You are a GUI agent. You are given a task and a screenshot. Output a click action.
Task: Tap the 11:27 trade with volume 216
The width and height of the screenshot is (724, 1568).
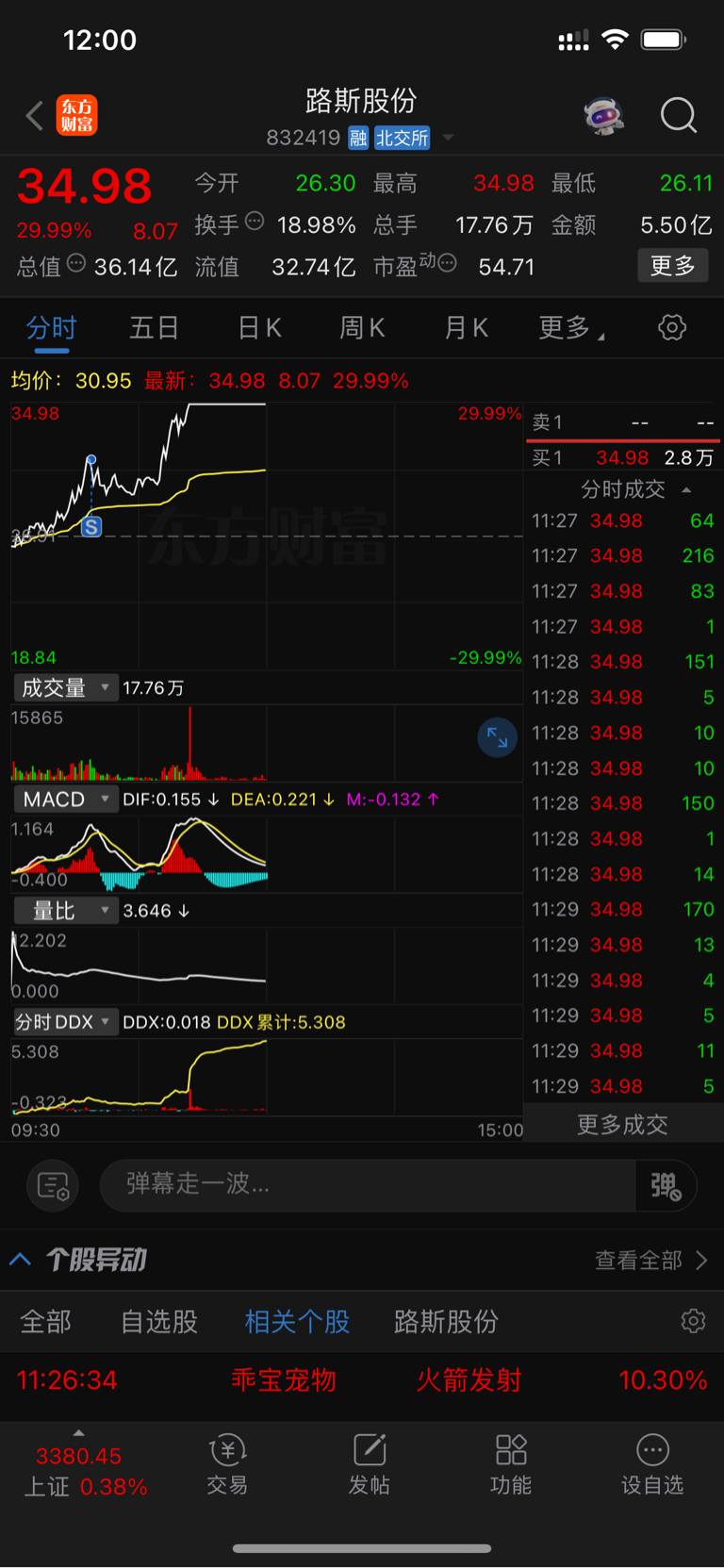[x=623, y=556]
